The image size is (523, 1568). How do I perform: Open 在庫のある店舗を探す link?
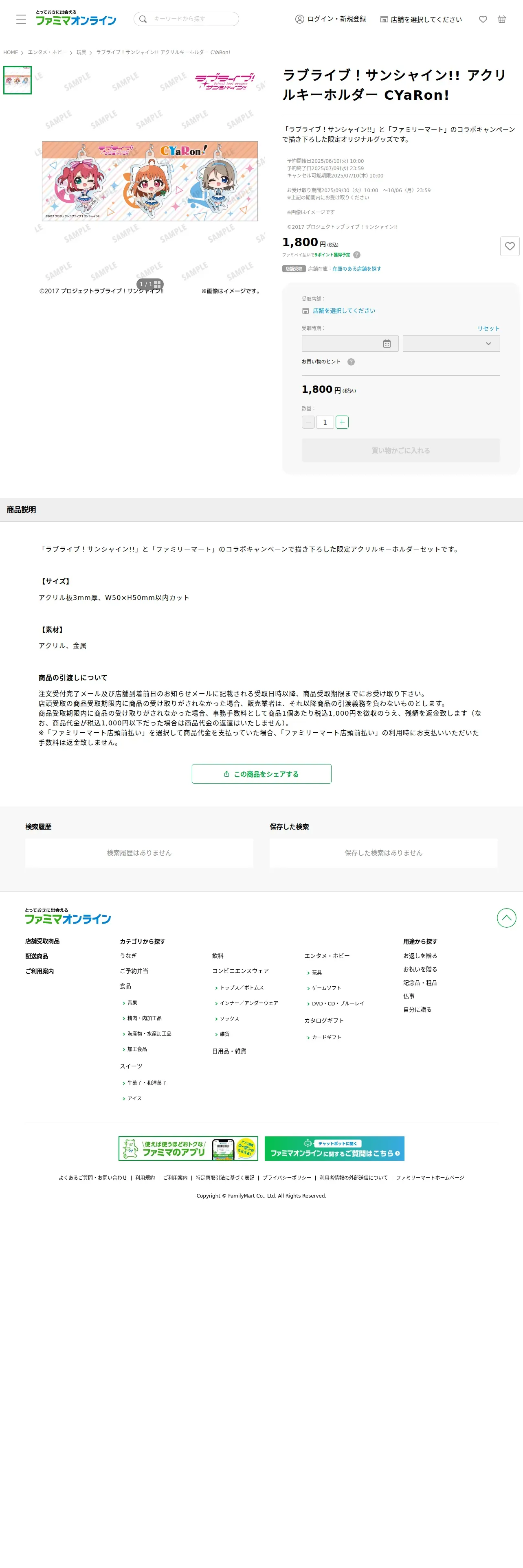click(x=356, y=268)
